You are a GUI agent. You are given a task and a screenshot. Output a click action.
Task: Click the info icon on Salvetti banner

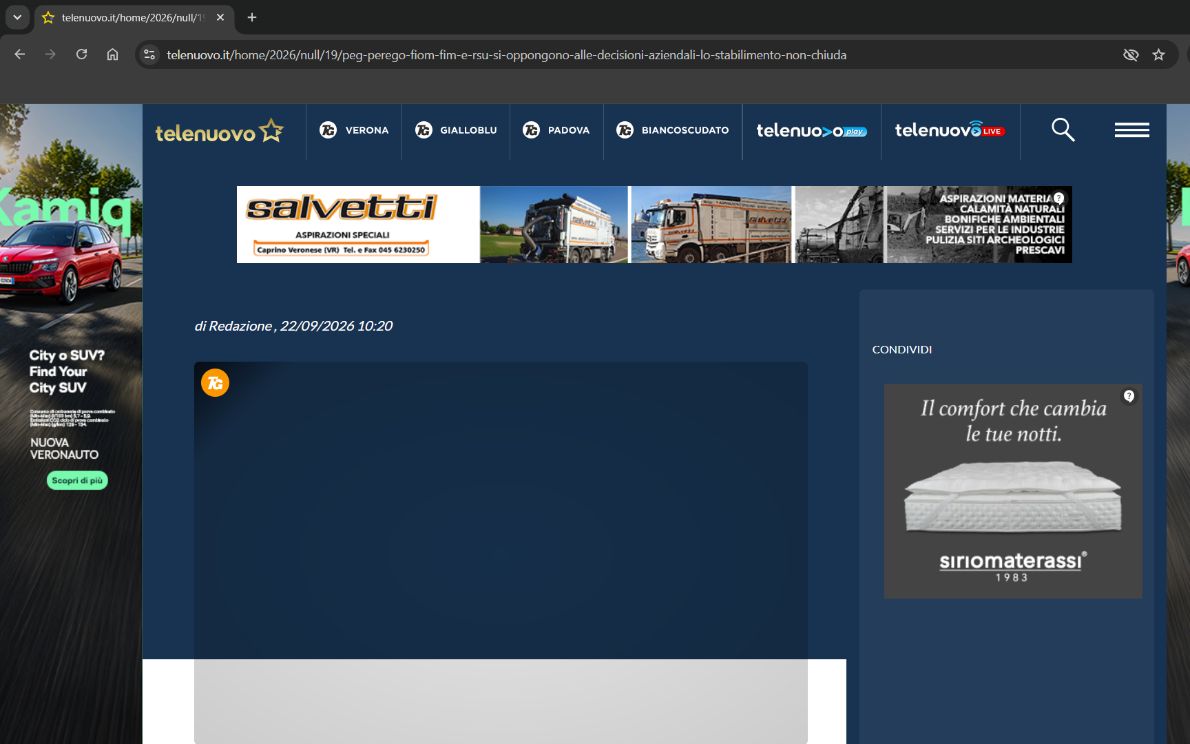point(1059,198)
